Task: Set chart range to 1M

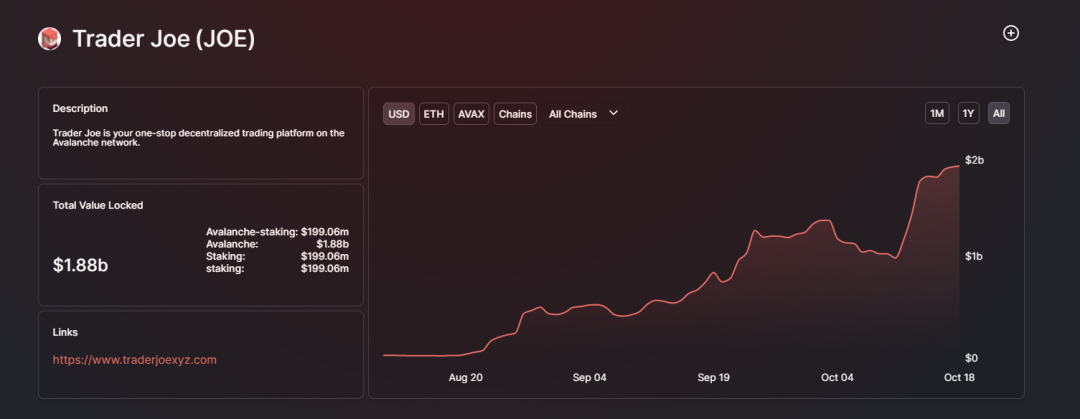Action: 937,114
